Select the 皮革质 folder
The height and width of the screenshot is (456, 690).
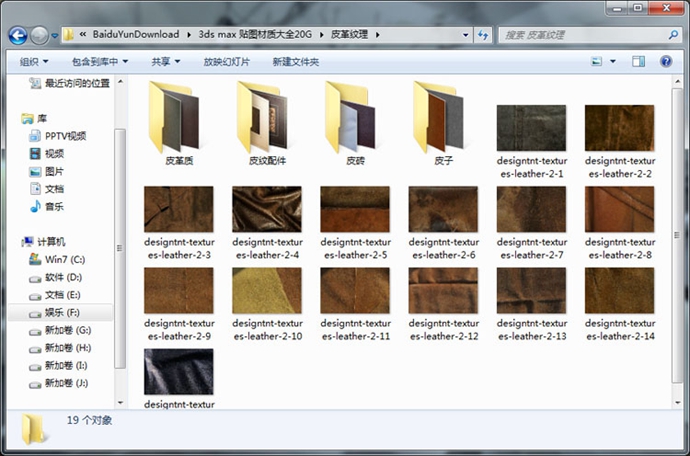point(179,123)
